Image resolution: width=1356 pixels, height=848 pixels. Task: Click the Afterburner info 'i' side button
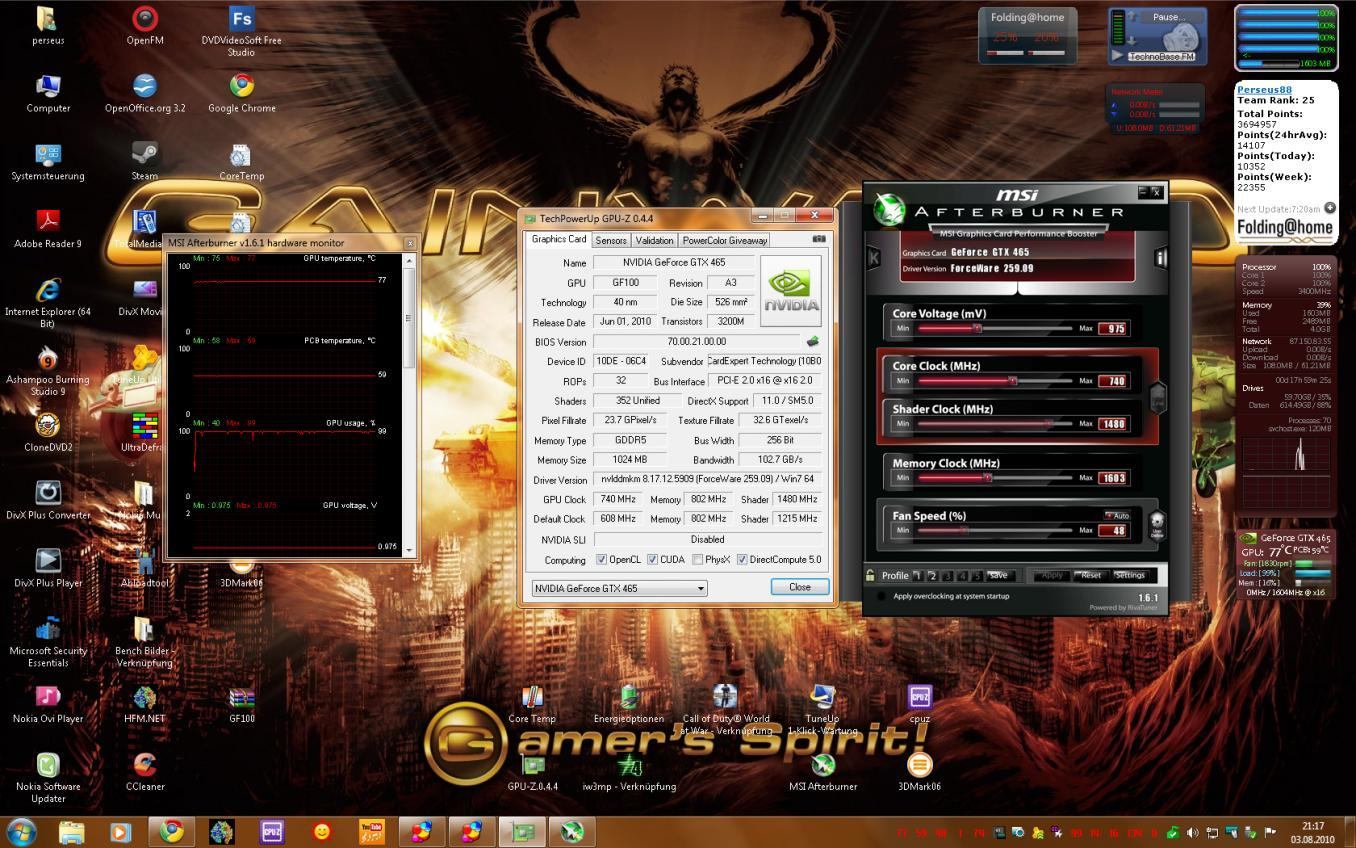coord(1160,258)
